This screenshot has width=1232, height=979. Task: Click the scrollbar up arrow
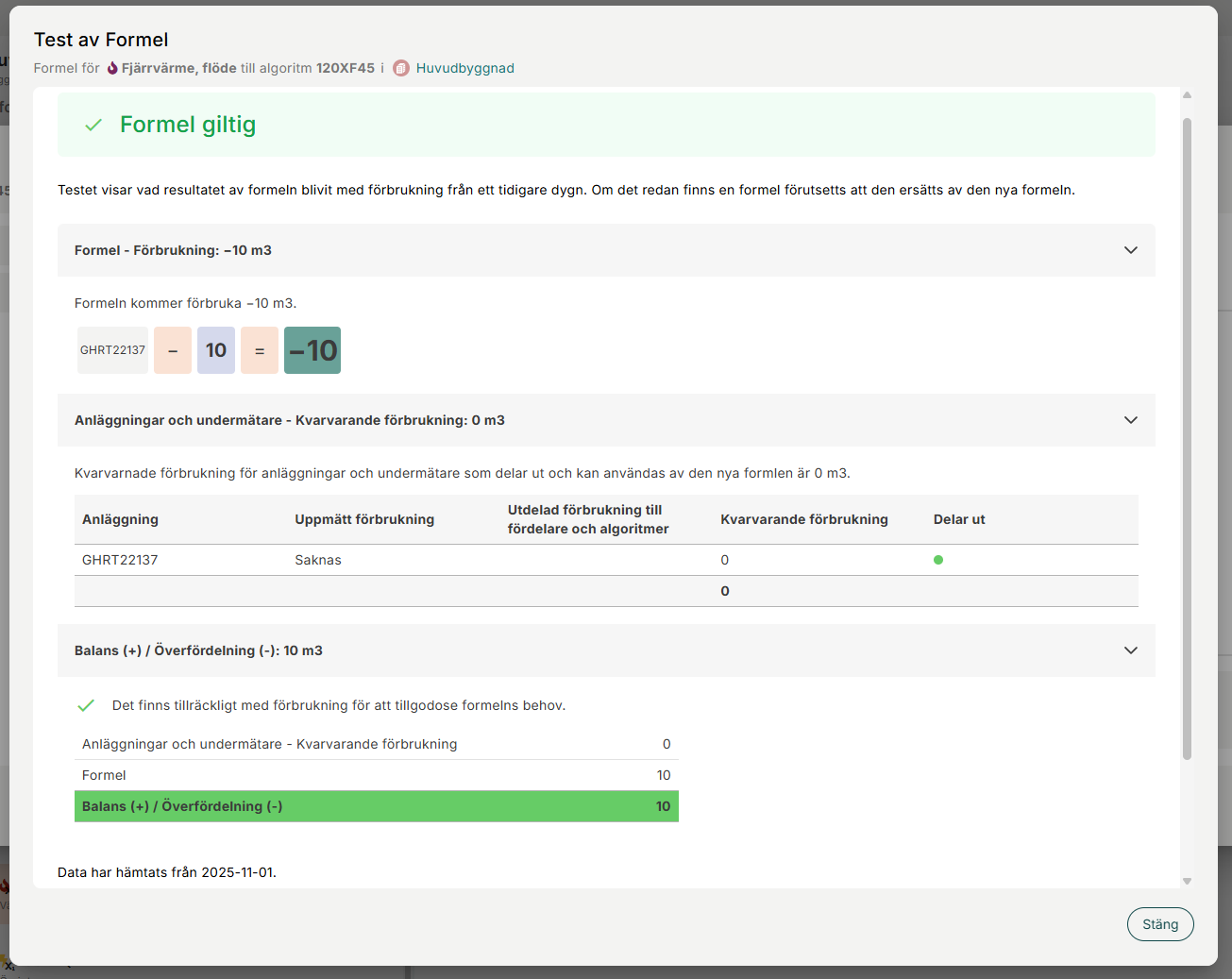click(1187, 95)
